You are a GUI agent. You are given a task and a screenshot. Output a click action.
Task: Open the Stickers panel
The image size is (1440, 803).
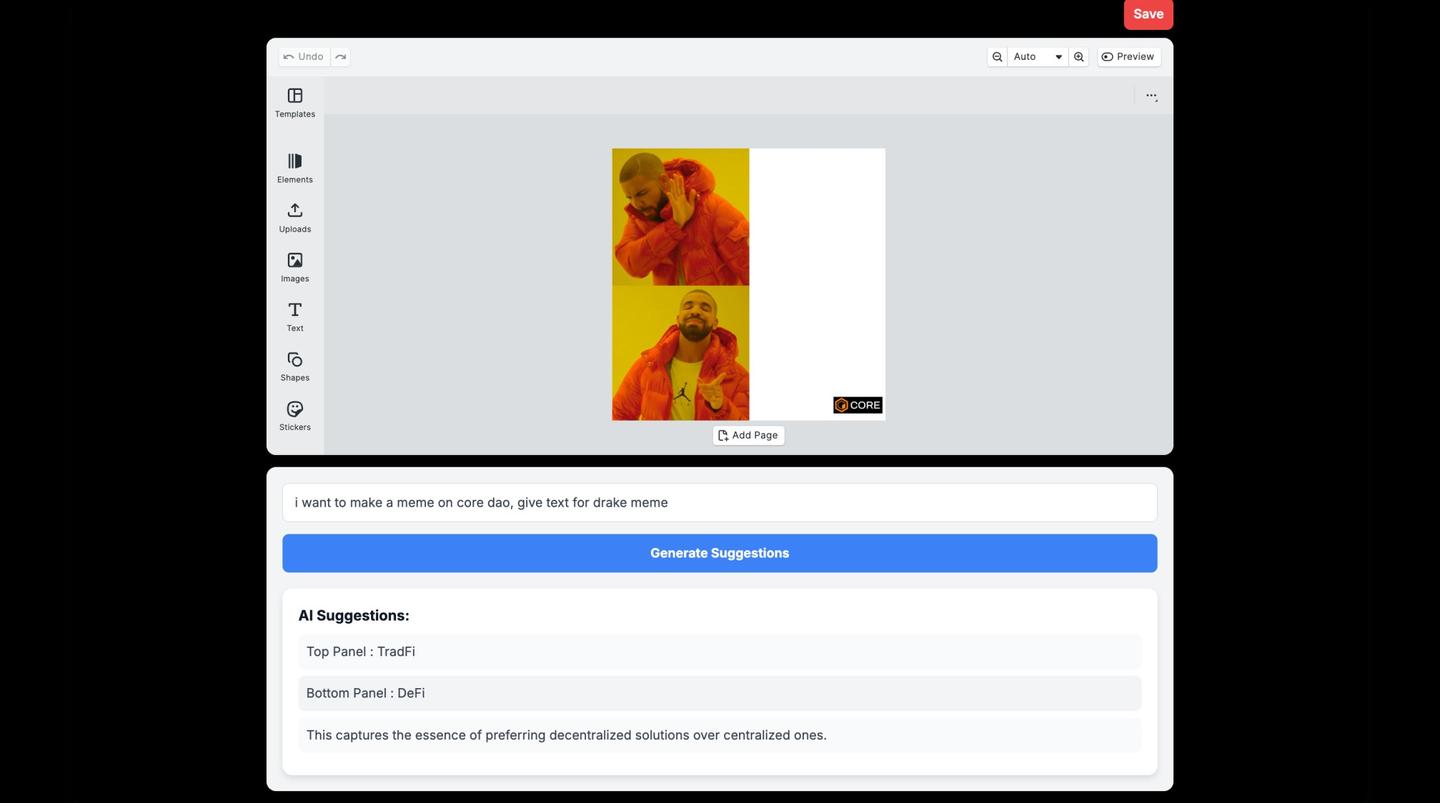[x=295, y=416]
